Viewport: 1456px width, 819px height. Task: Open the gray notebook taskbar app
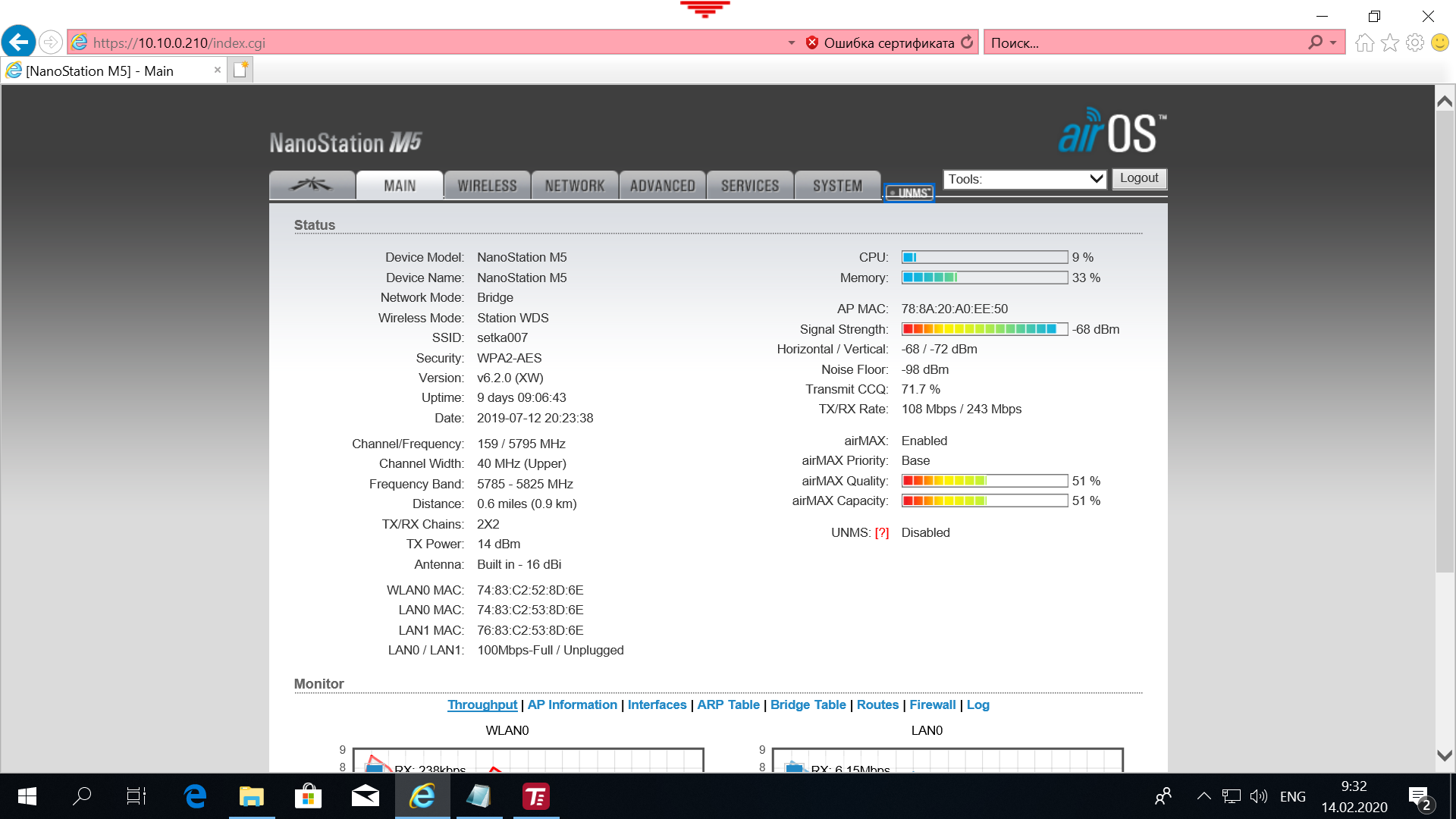point(479,796)
